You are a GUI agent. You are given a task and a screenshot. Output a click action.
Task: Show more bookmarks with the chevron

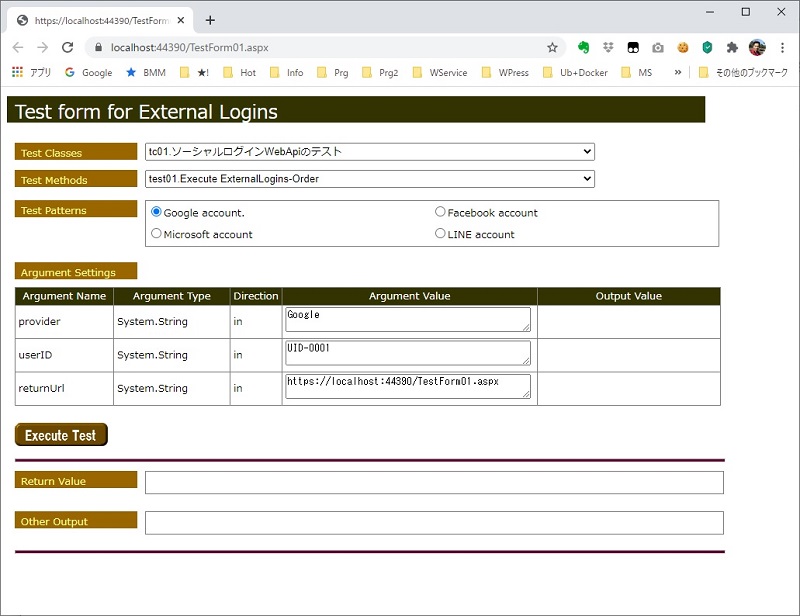(678, 72)
